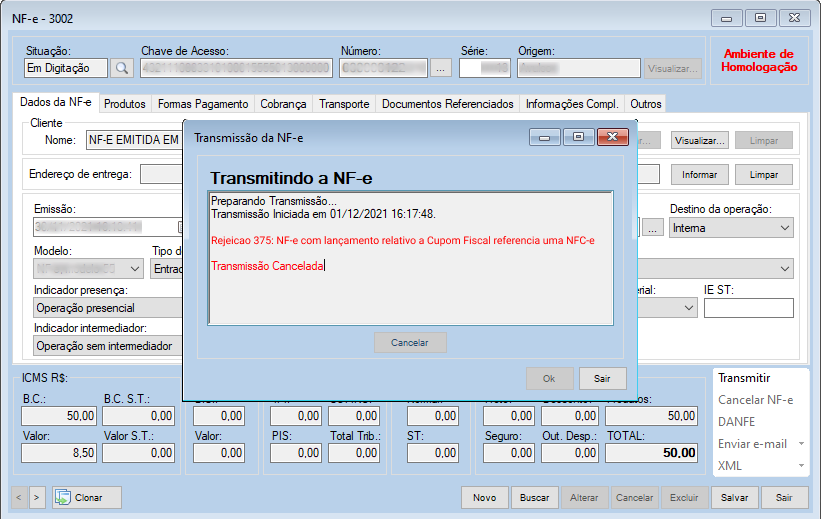Viewport: 821px width, 519px height.
Task: Expand the Enviar e-mail options arrow
Action: [802, 444]
